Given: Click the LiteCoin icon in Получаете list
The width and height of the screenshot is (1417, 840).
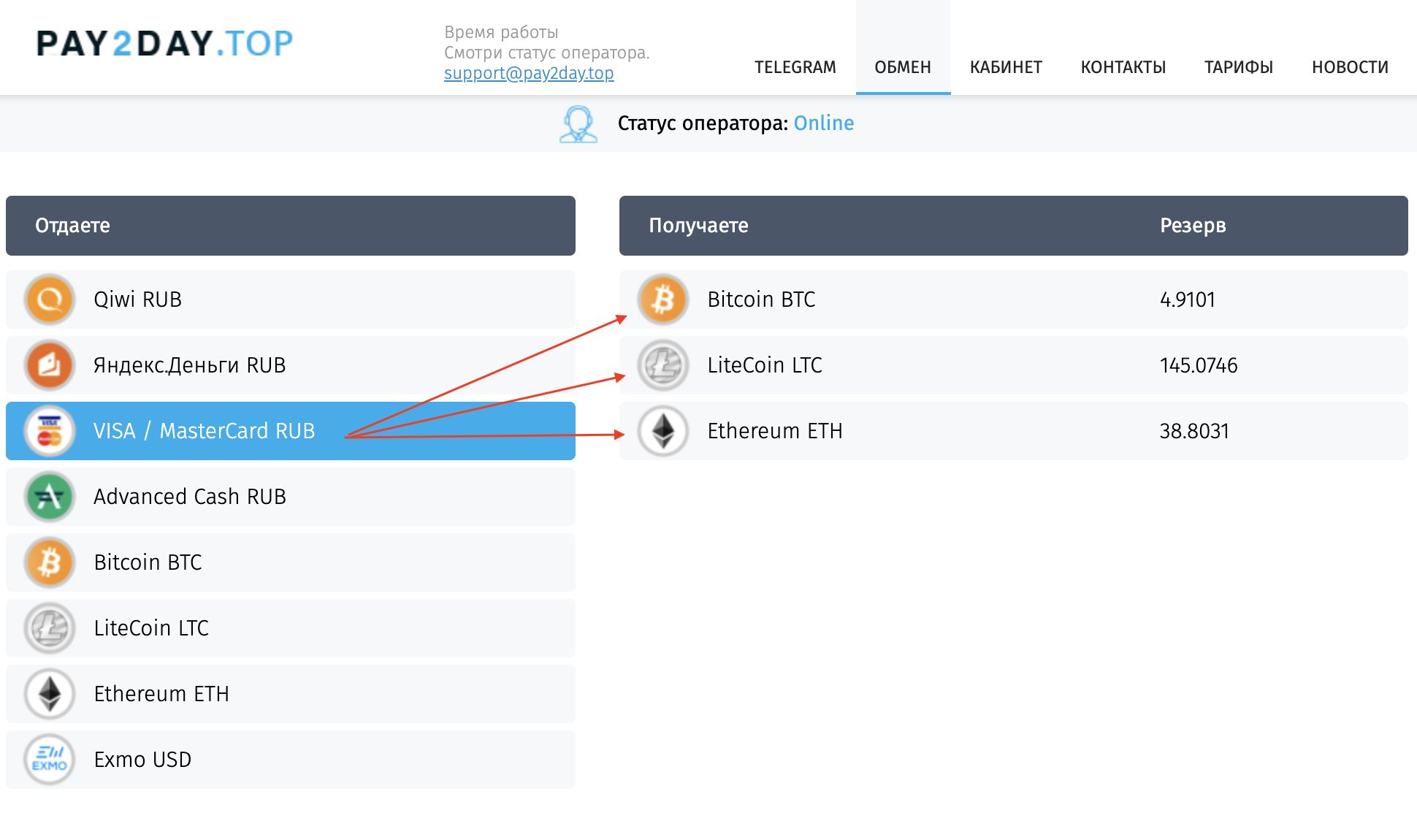Looking at the screenshot, I should [x=663, y=365].
